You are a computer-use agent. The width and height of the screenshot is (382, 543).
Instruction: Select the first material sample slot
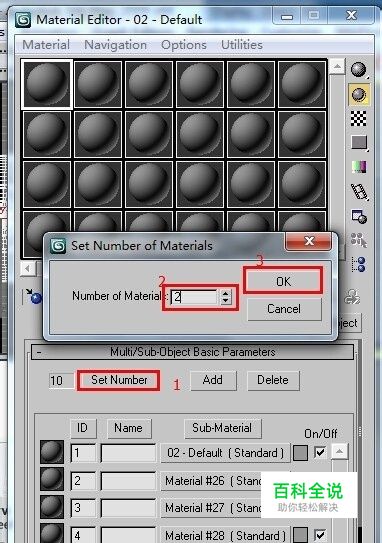[47, 84]
